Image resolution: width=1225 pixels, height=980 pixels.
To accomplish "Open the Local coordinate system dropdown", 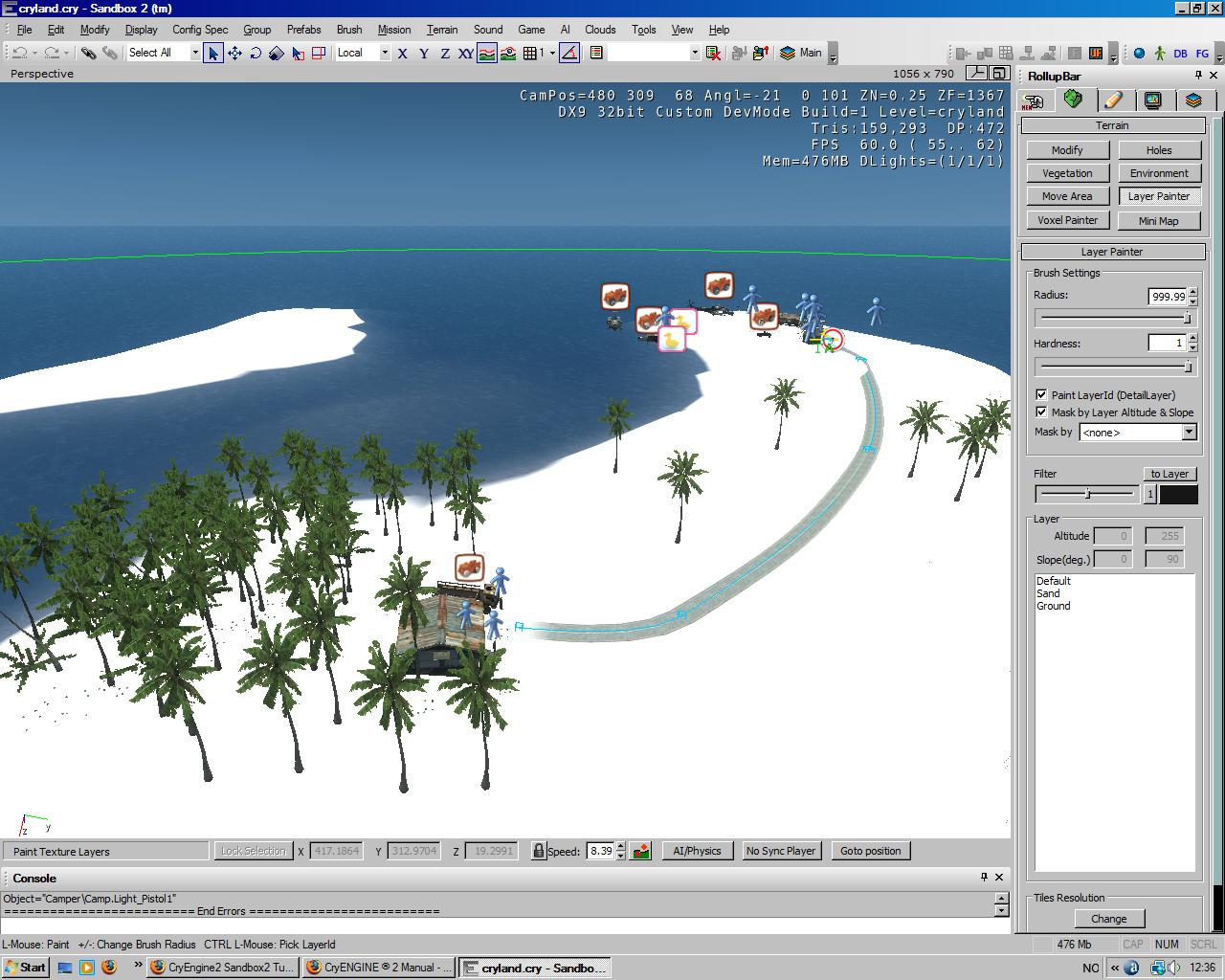I will click(x=385, y=53).
